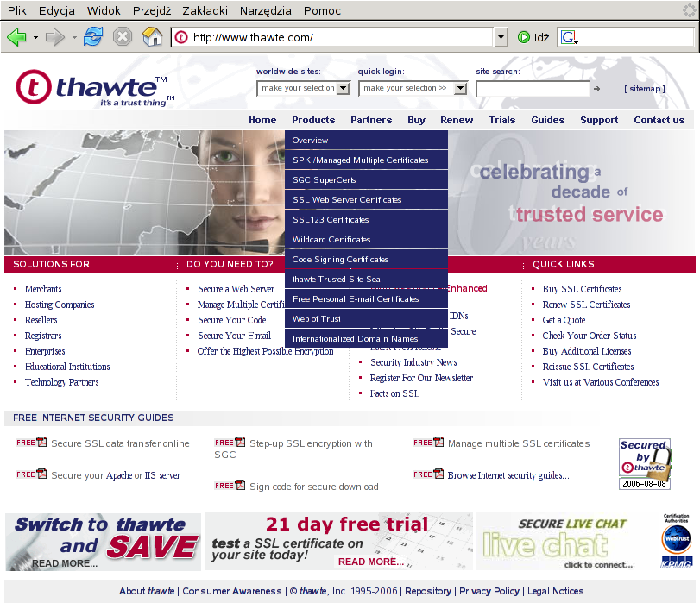The height and width of the screenshot is (603, 700).
Task: Click the Trials navigation link
Action: pyautogui.click(x=502, y=120)
